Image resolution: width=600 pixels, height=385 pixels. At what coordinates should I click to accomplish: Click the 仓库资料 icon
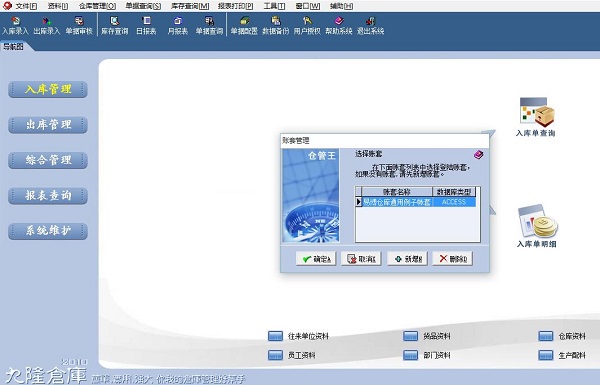pos(546,336)
